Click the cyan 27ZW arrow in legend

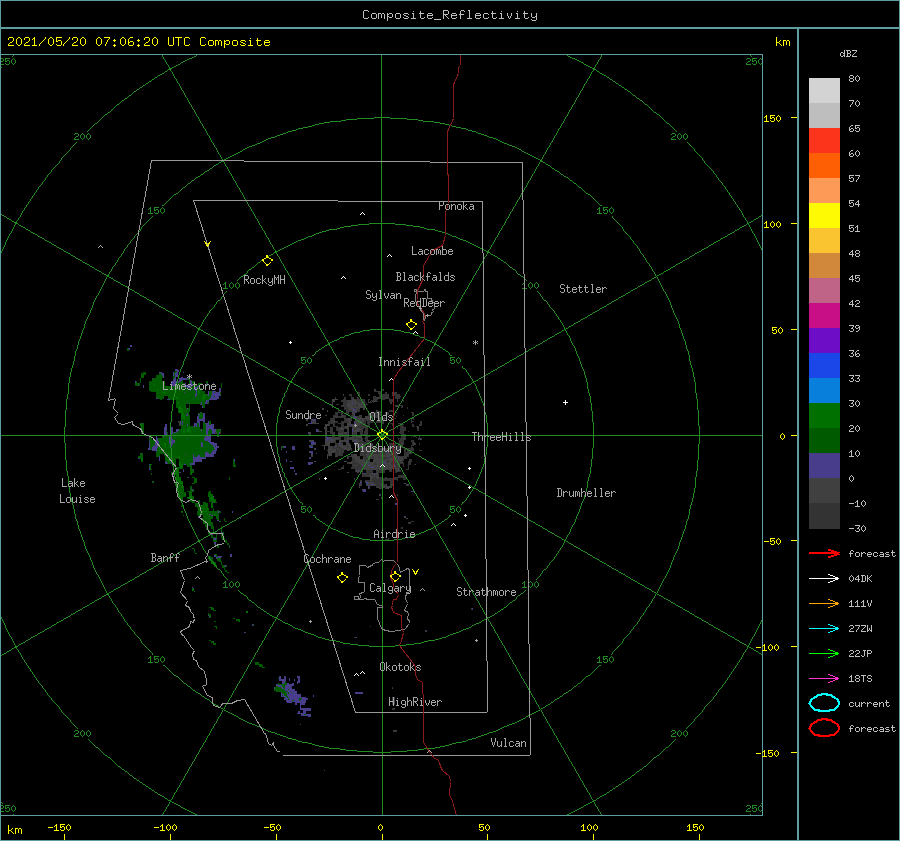[824, 629]
